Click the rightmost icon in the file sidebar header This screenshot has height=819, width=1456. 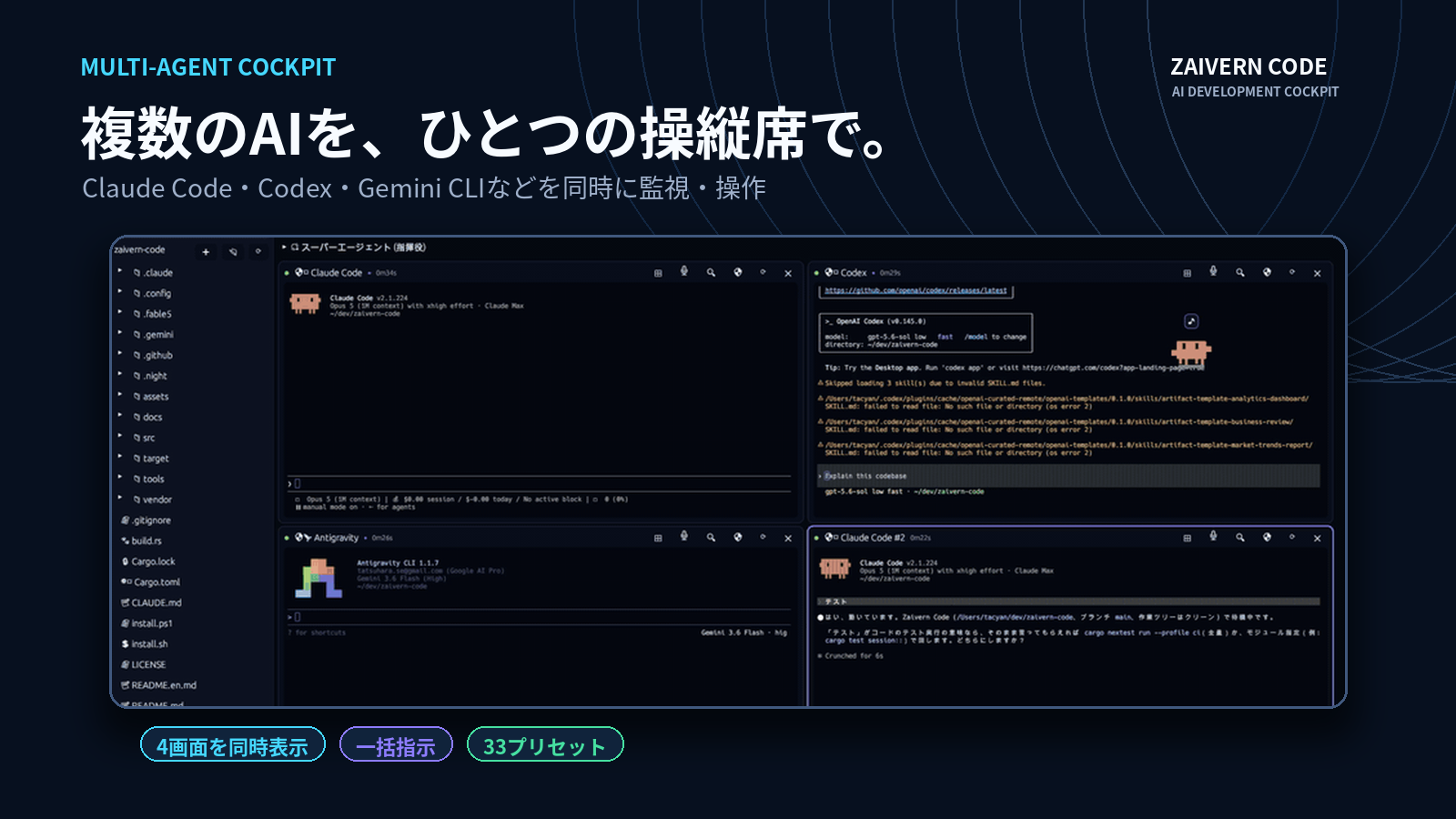coord(258,251)
